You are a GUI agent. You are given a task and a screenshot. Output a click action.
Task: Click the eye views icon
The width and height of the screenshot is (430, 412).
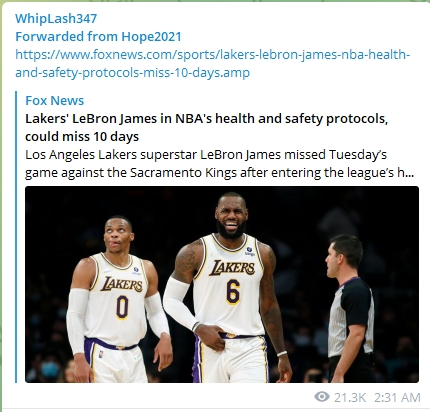pyautogui.click(x=322, y=397)
